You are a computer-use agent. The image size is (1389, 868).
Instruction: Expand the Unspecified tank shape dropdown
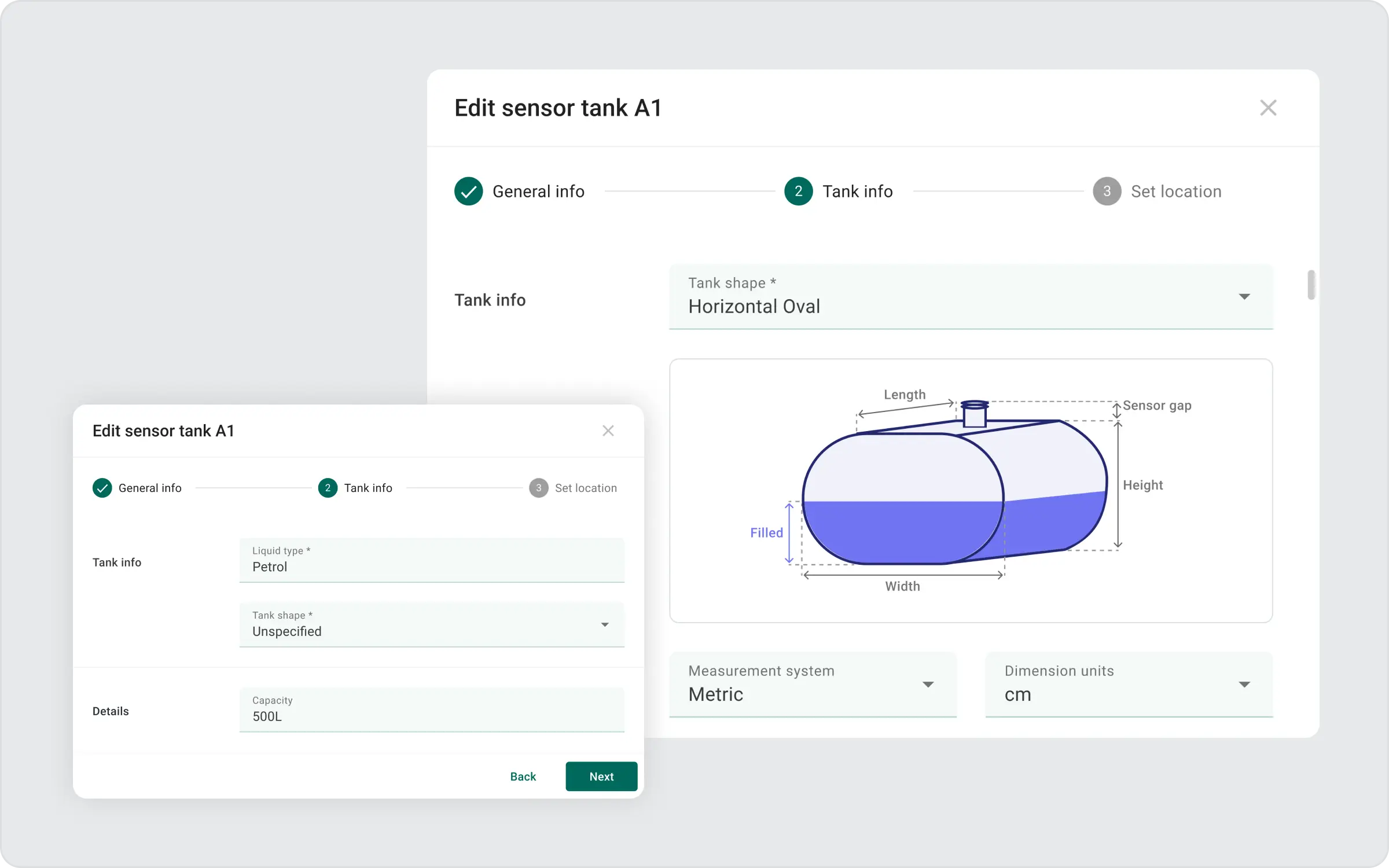432,624
